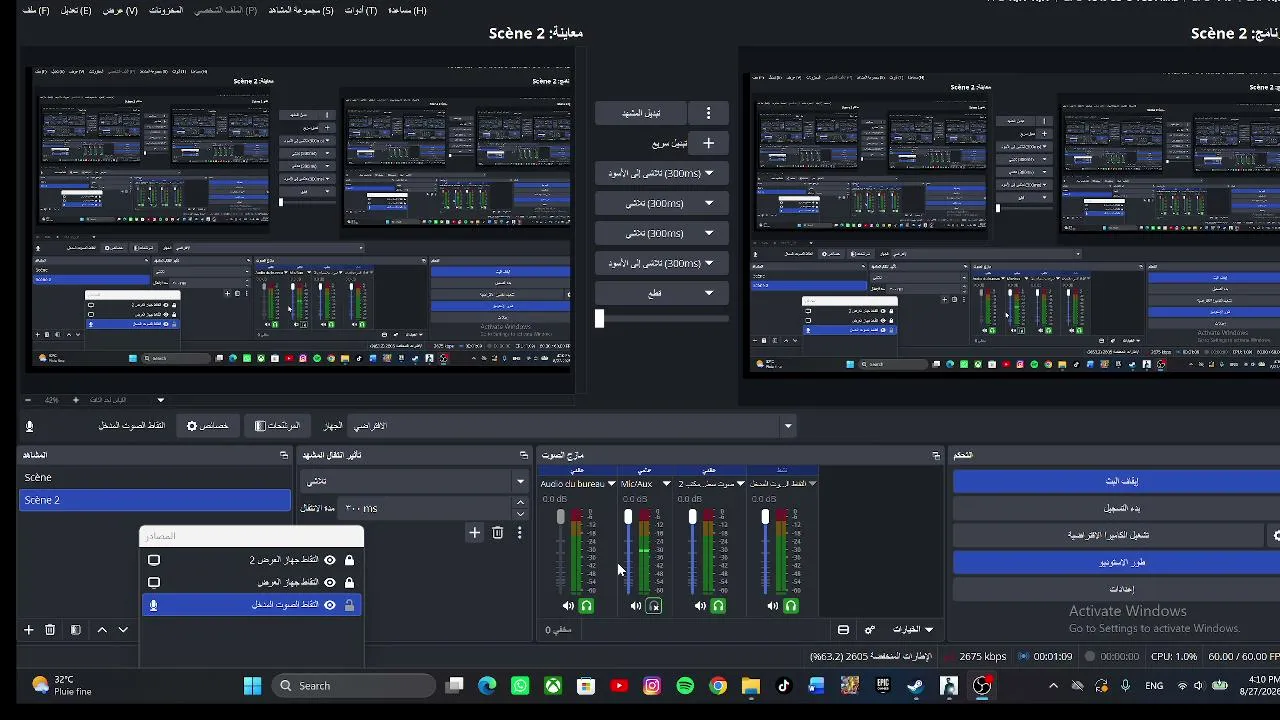Viewport: 1280px width, 720px height.
Task: Toggle visibility of التقاط الصوت المدخل source
Action: [x=330, y=604]
